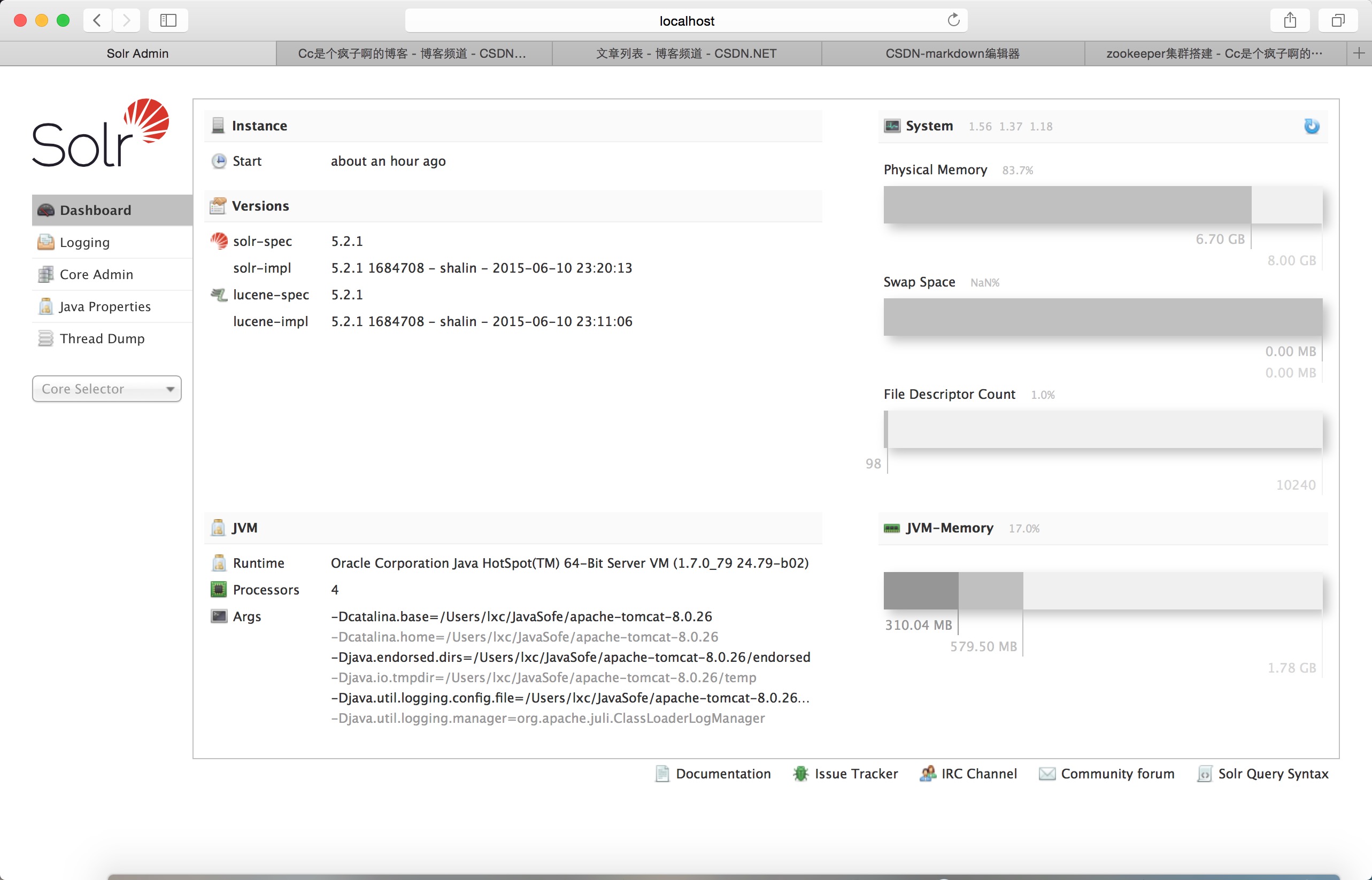Click the 10240 file descriptor limit
This screenshot has height=880, width=1372.
point(1296,485)
